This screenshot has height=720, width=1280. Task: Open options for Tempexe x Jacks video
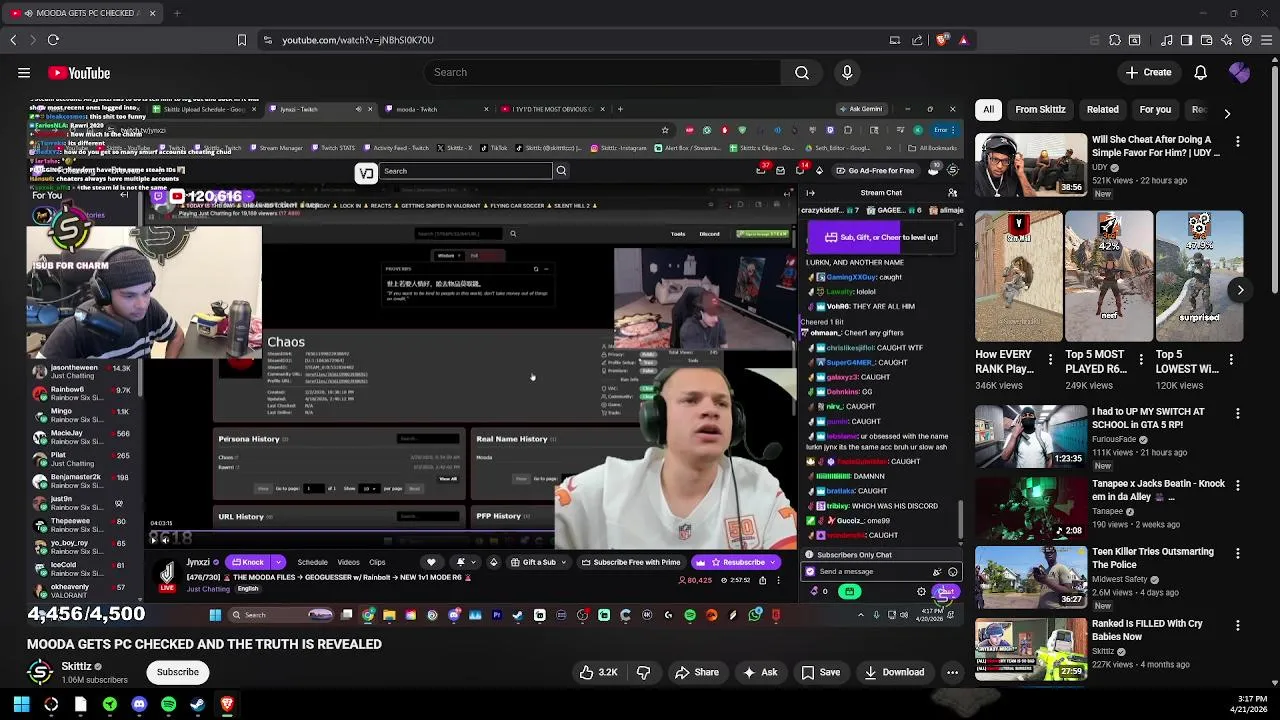coord(1237,486)
